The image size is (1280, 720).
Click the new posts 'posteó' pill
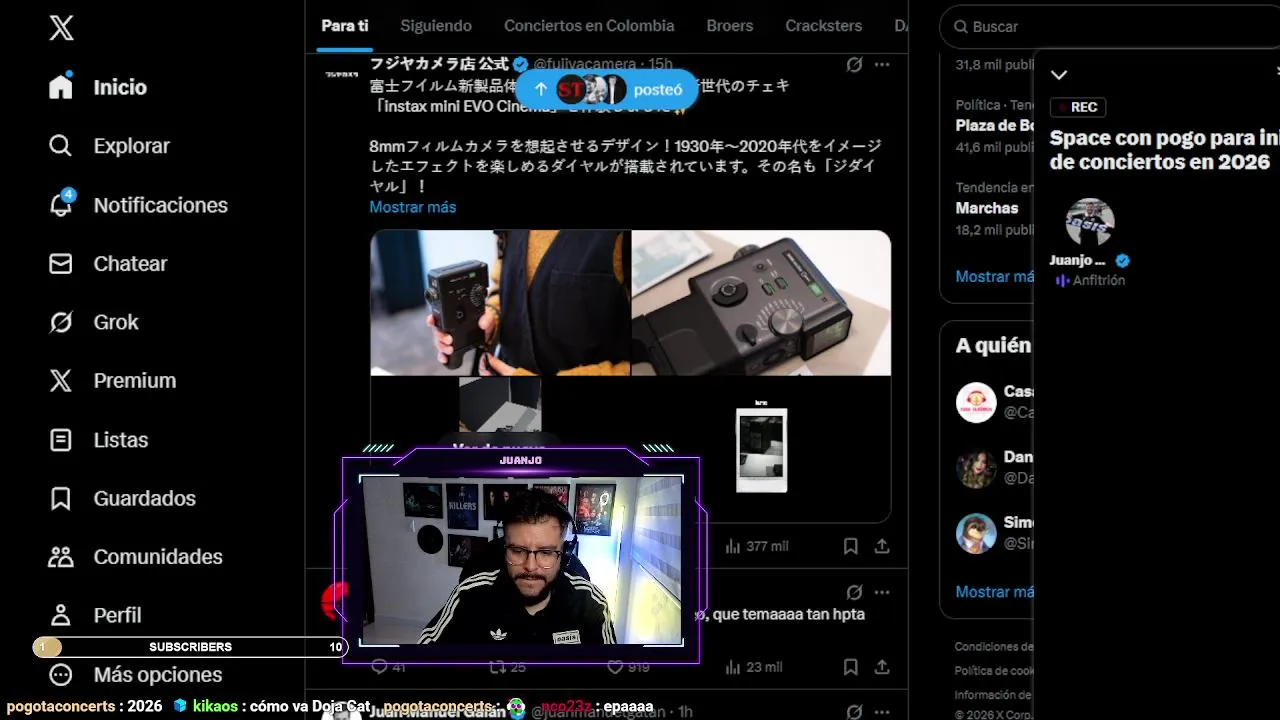point(605,89)
